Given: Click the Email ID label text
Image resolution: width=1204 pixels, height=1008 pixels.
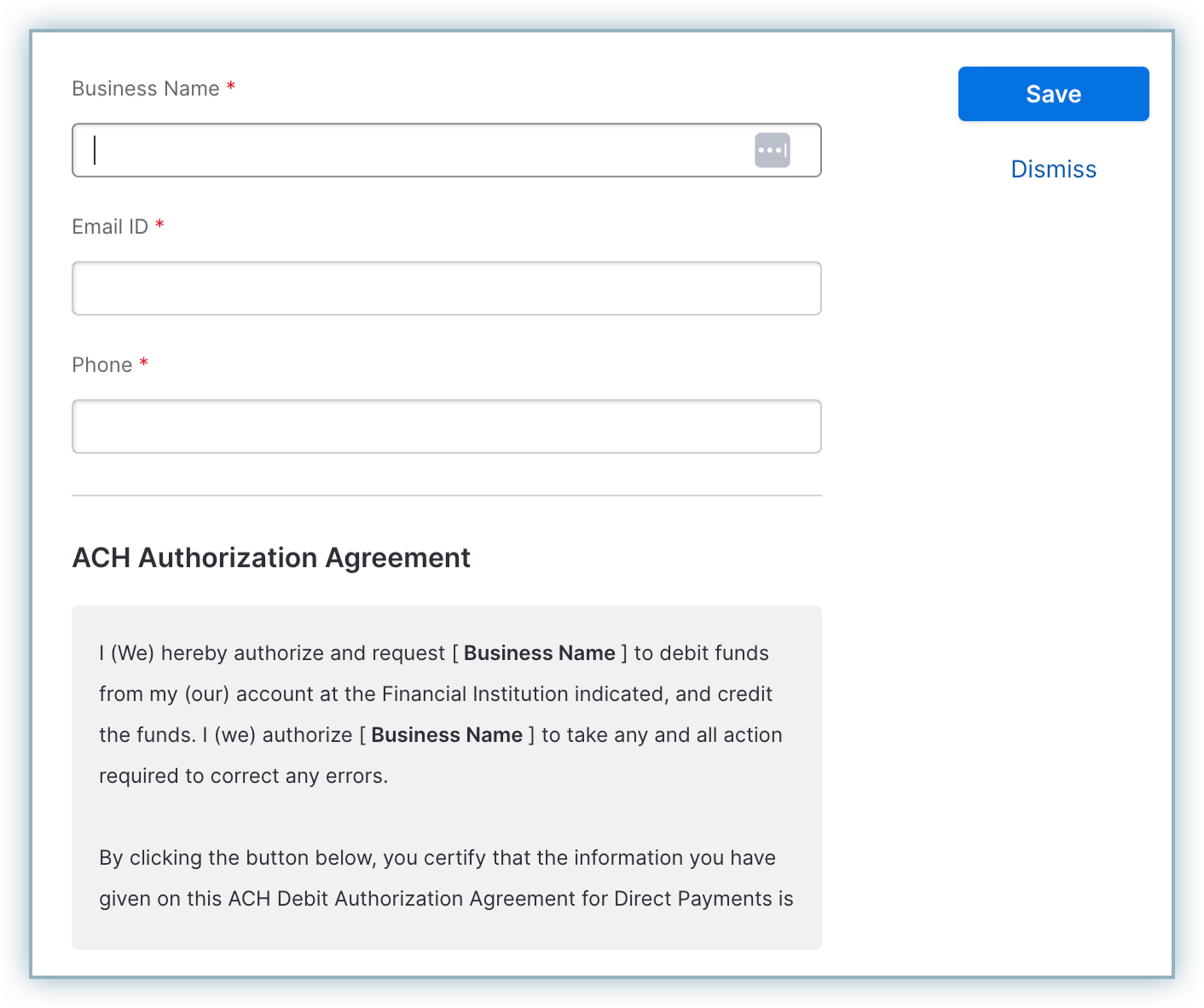Looking at the screenshot, I should (110, 227).
